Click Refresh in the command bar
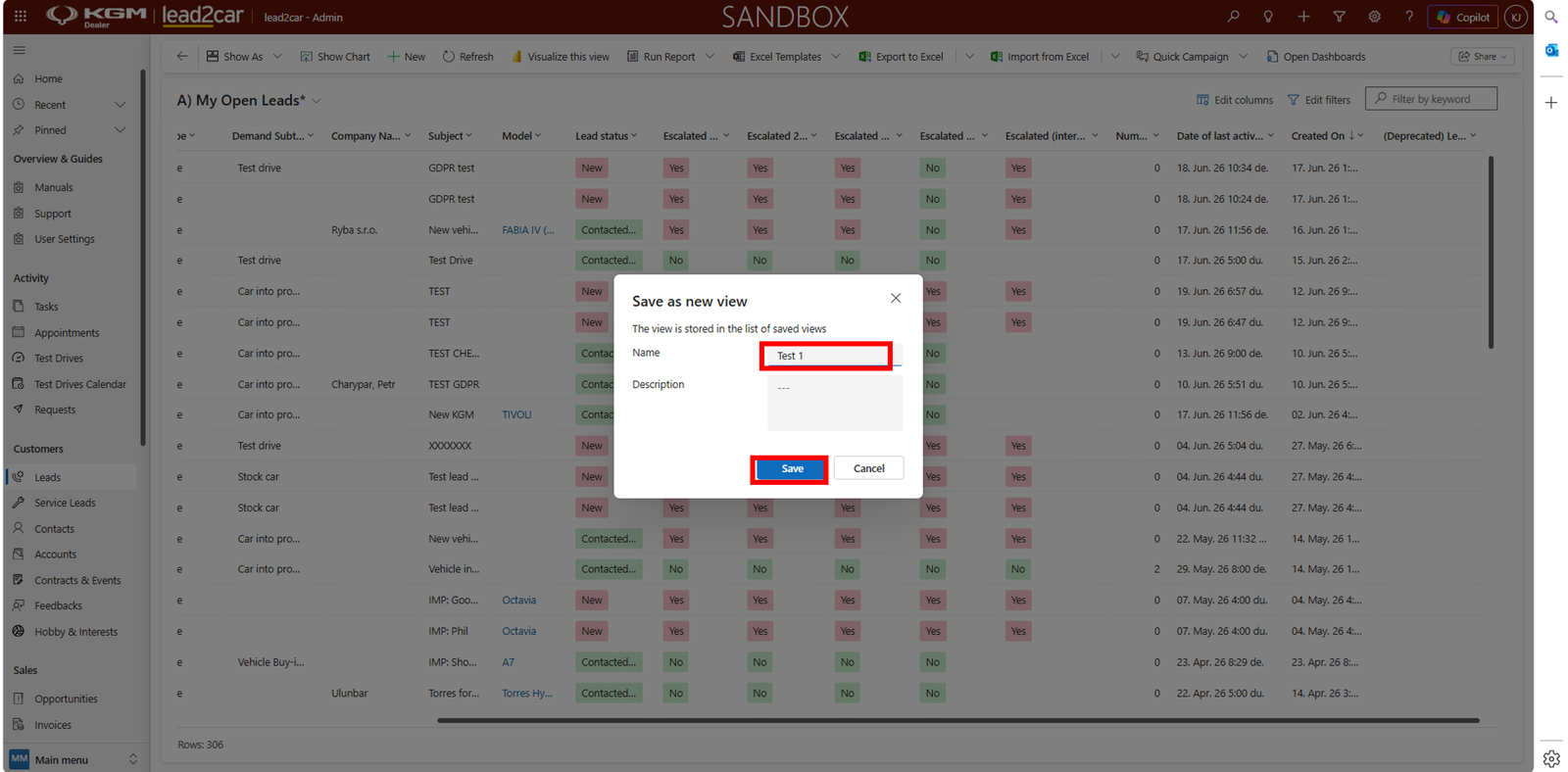The width and height of the screenshot is (1568, 772). [467, 57]
